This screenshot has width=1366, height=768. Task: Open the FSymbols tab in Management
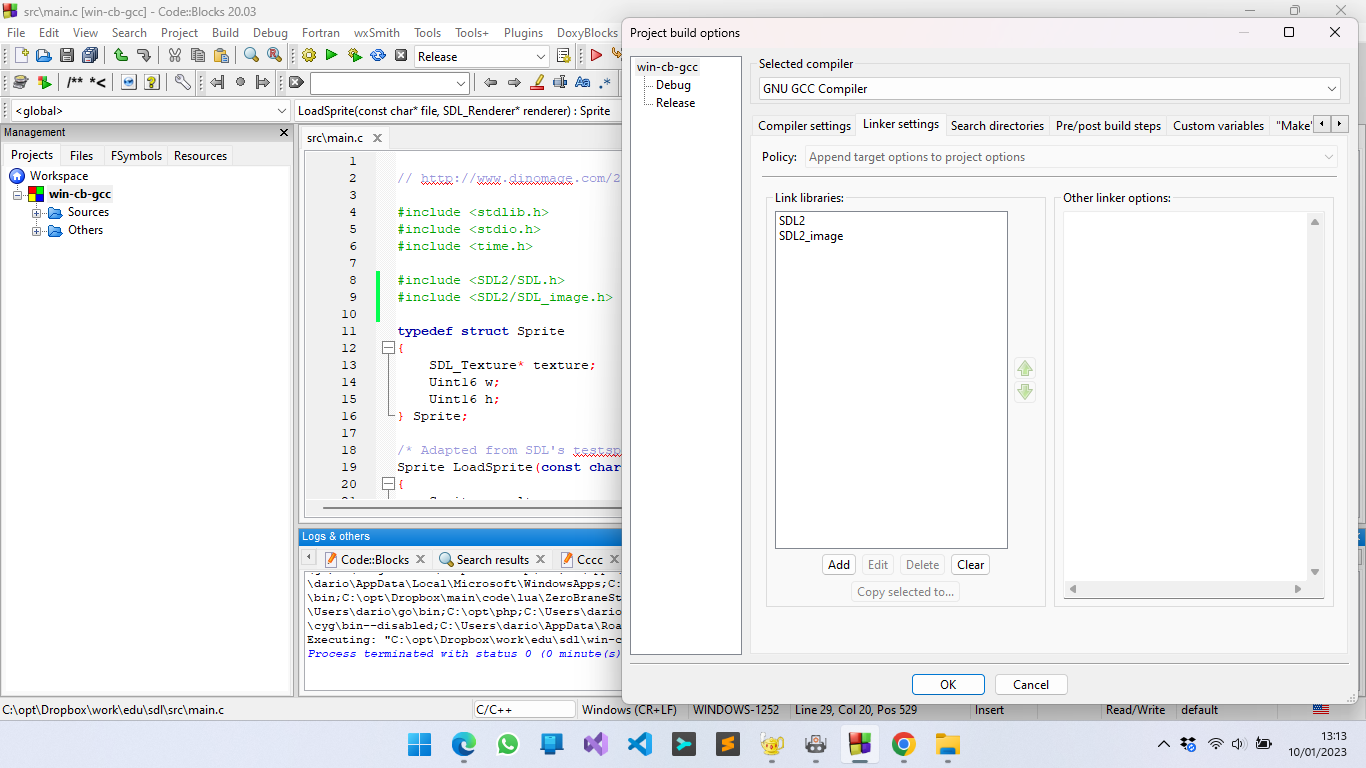[134, 156]
